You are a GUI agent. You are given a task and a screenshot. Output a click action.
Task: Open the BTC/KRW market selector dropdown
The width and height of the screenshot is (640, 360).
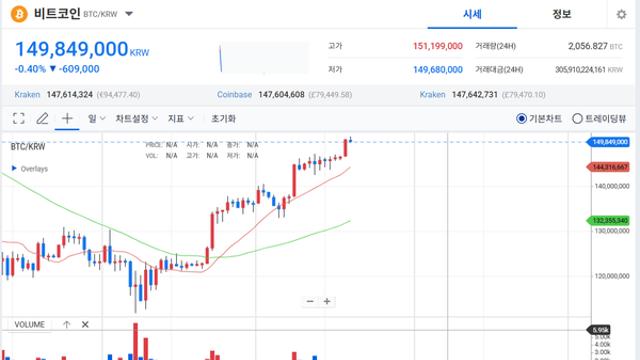tap(129, 14)
